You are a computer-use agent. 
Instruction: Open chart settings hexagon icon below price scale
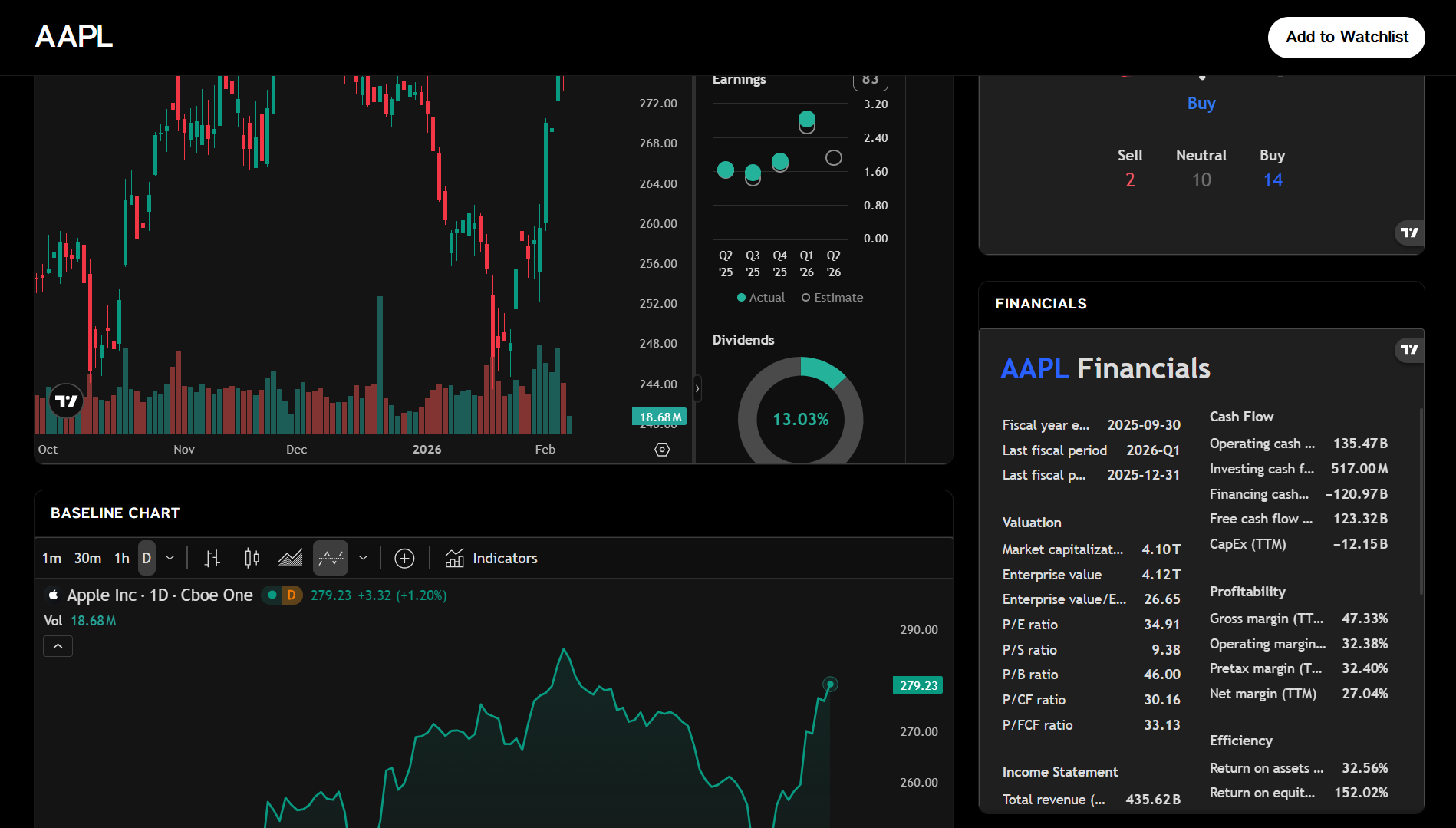[x=662, y=450]
